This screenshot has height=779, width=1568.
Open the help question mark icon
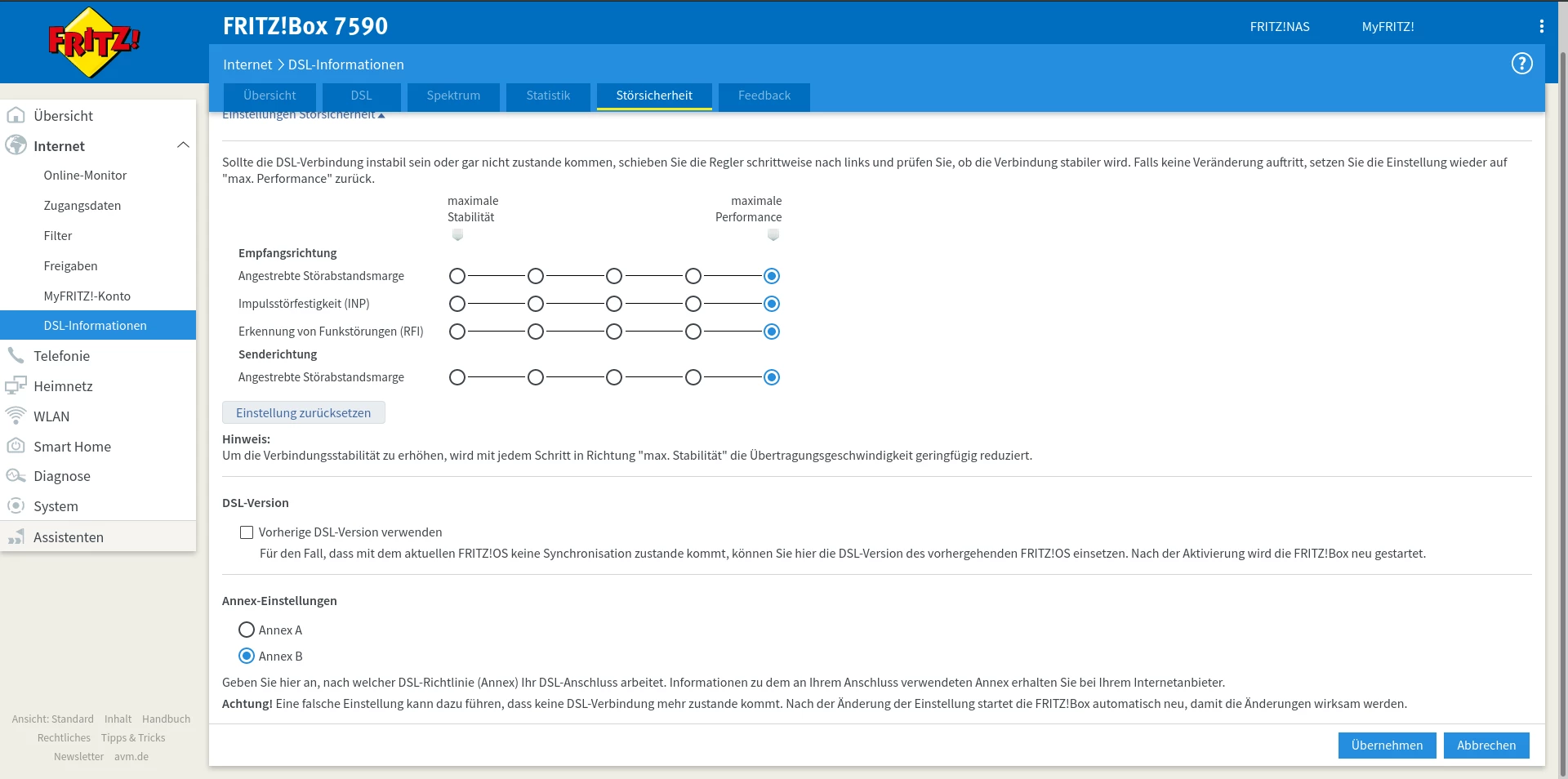click(x=1521, y=64)
